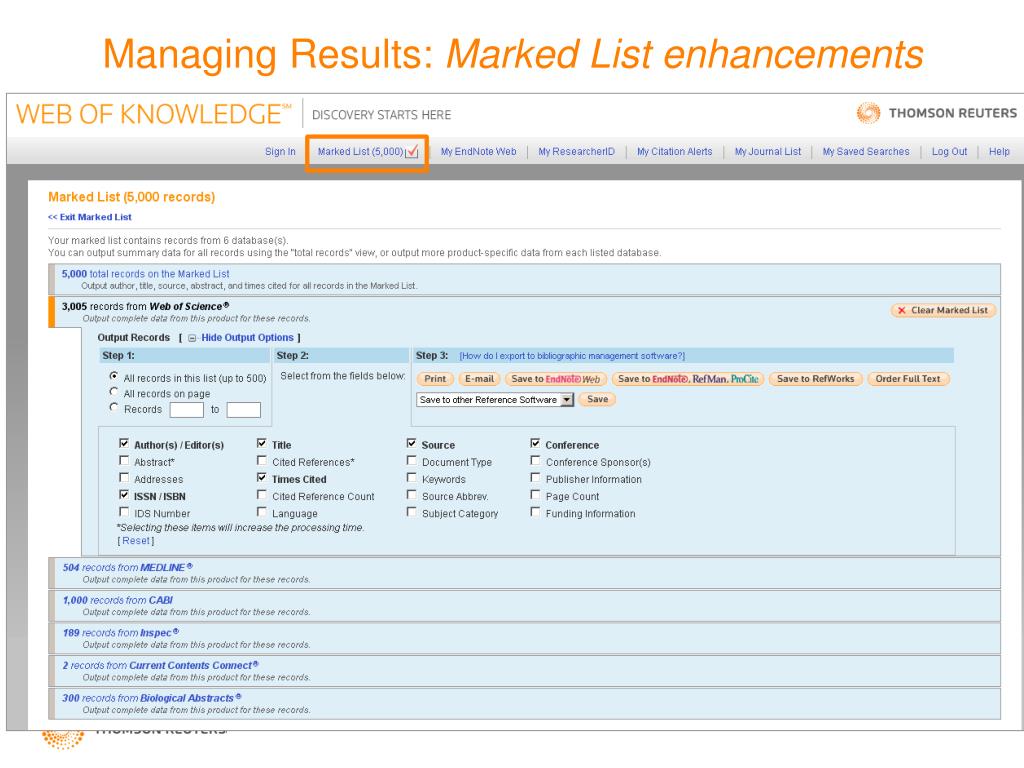1024x768 pixels.
Task: Check Document Type option
Action: [411, 461]
